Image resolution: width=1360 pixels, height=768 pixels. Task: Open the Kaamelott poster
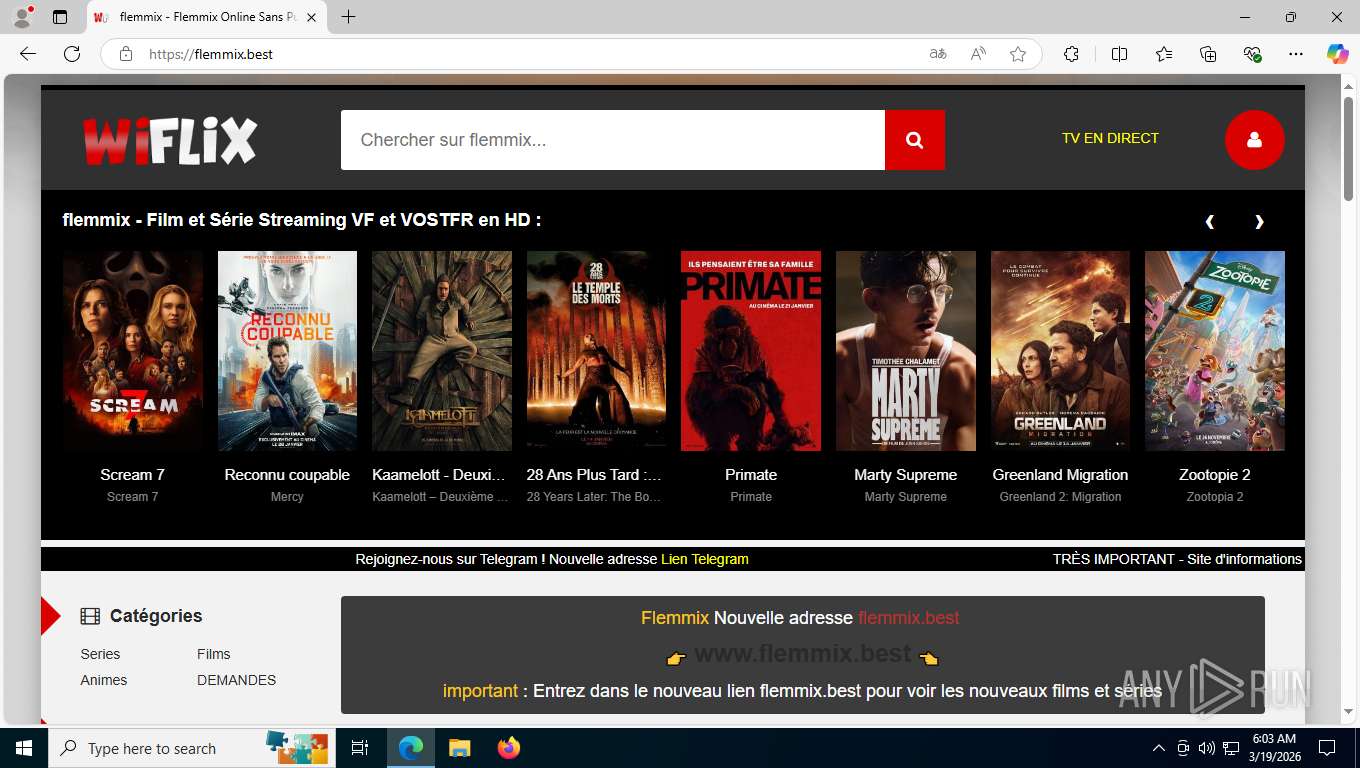[x=442, y=351]
